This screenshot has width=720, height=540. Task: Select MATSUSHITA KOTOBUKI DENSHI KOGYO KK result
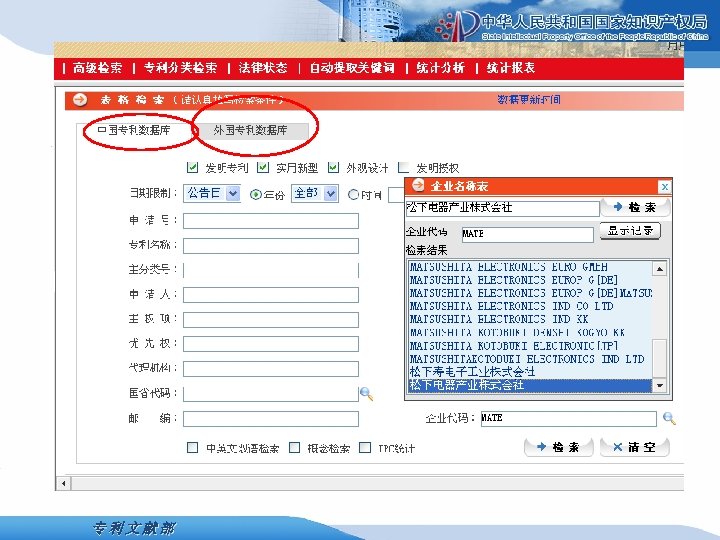coord(530,332)
